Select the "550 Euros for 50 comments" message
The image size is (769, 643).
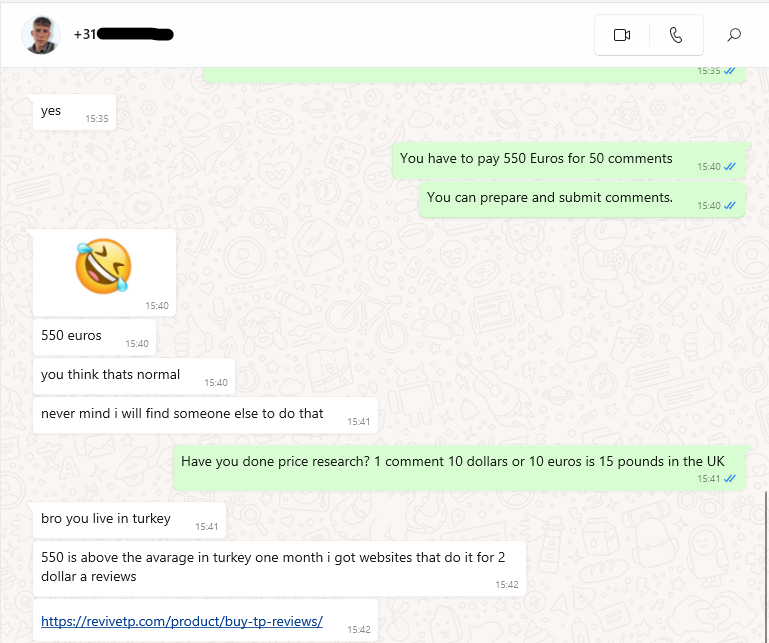568,161
